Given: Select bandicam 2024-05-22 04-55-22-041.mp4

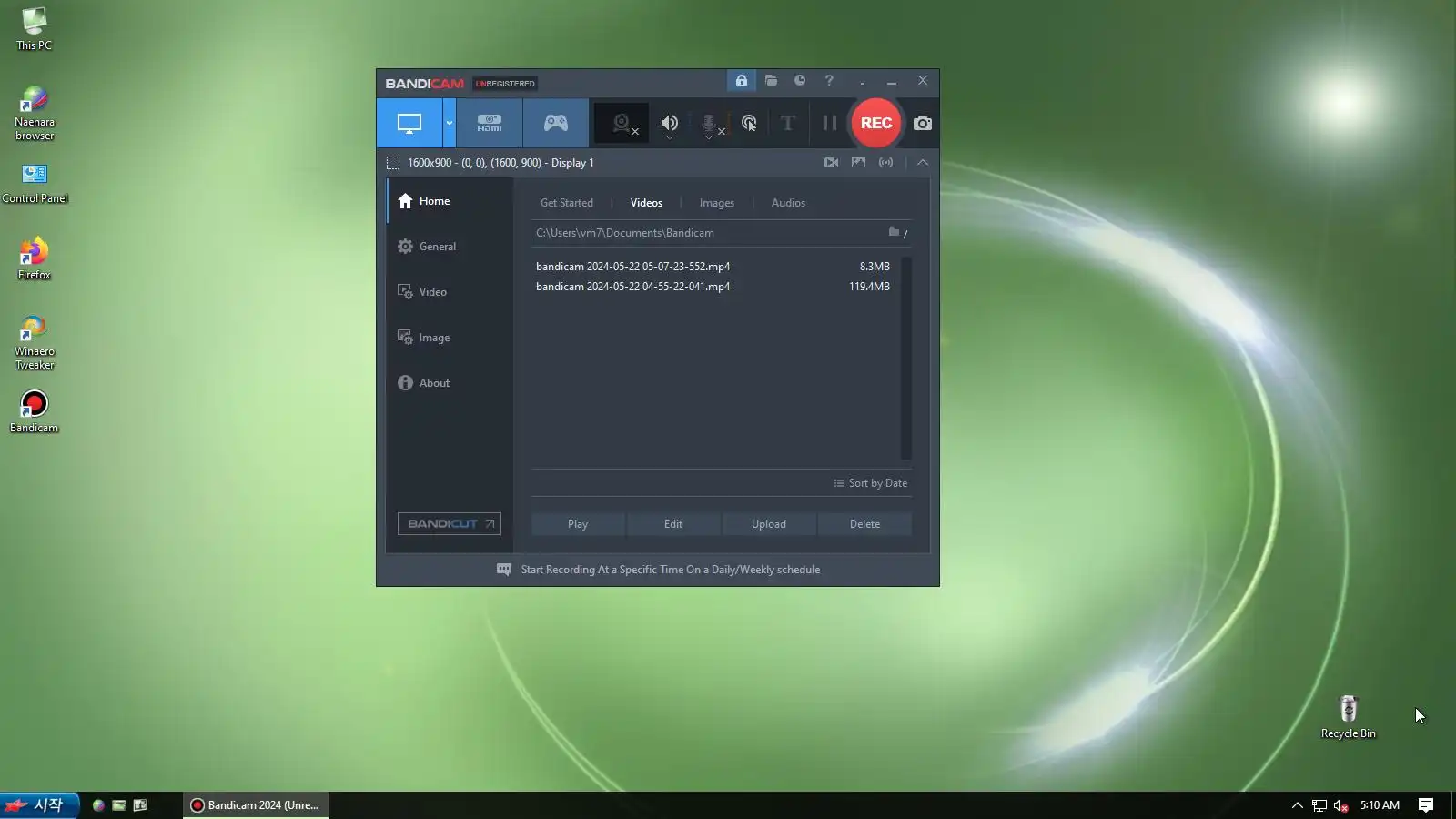Looking at the screenshot, I should point(633,287).
